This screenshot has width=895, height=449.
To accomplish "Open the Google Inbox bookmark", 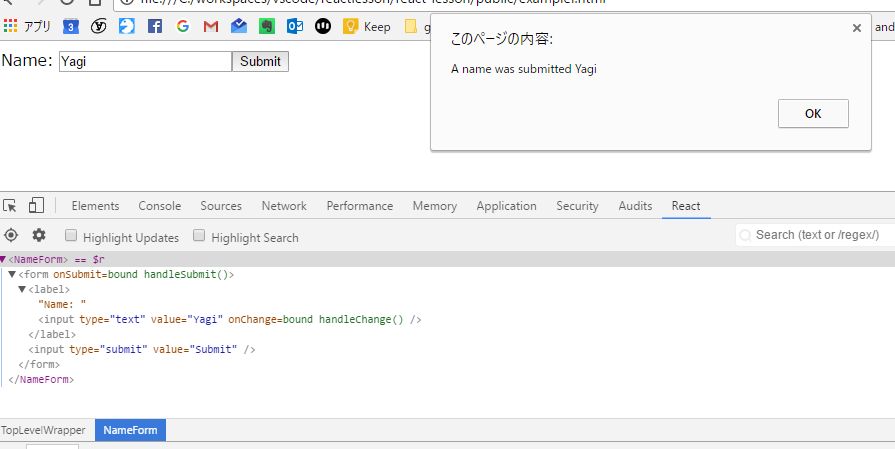I will pos(239,26).
